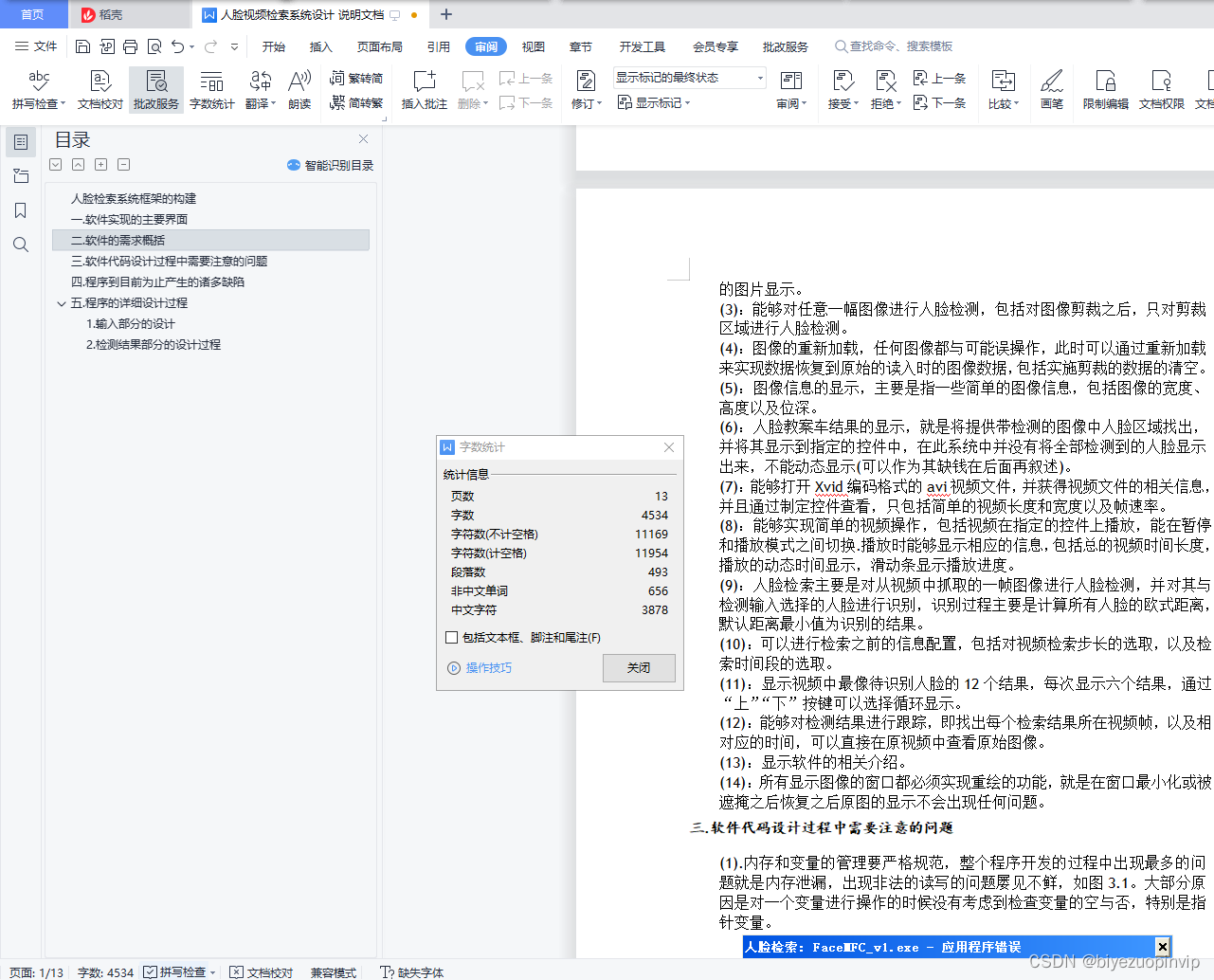
Task: Switch to the 视图 ribbon tab
Action: [x=533, y=45]
